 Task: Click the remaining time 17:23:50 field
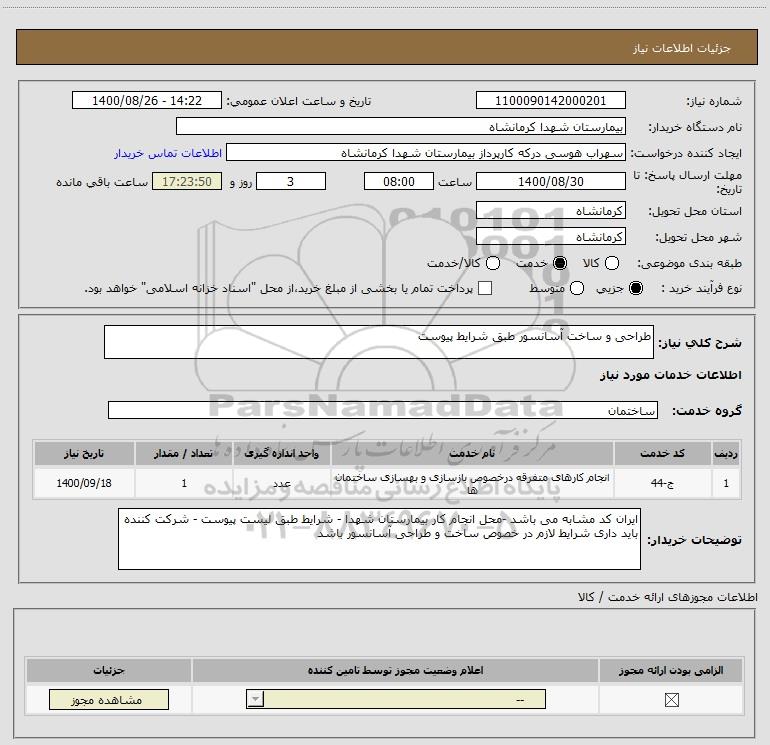[x=187, y=181]
